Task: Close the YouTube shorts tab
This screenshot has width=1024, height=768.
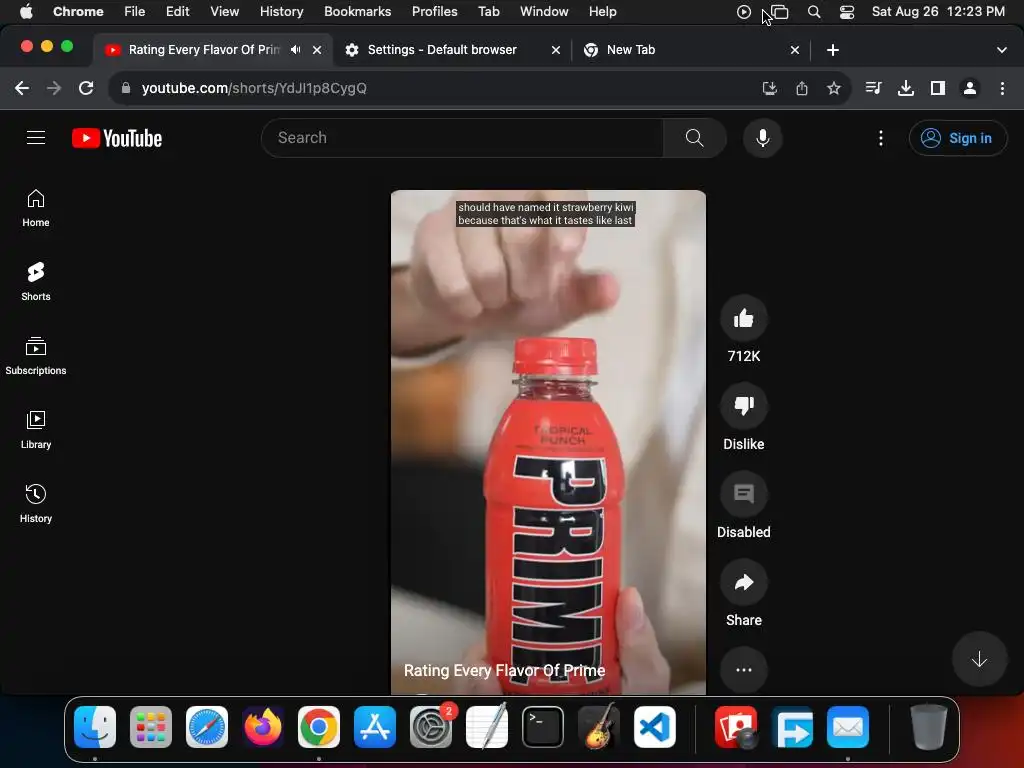Action: click(x=317, y=50)
